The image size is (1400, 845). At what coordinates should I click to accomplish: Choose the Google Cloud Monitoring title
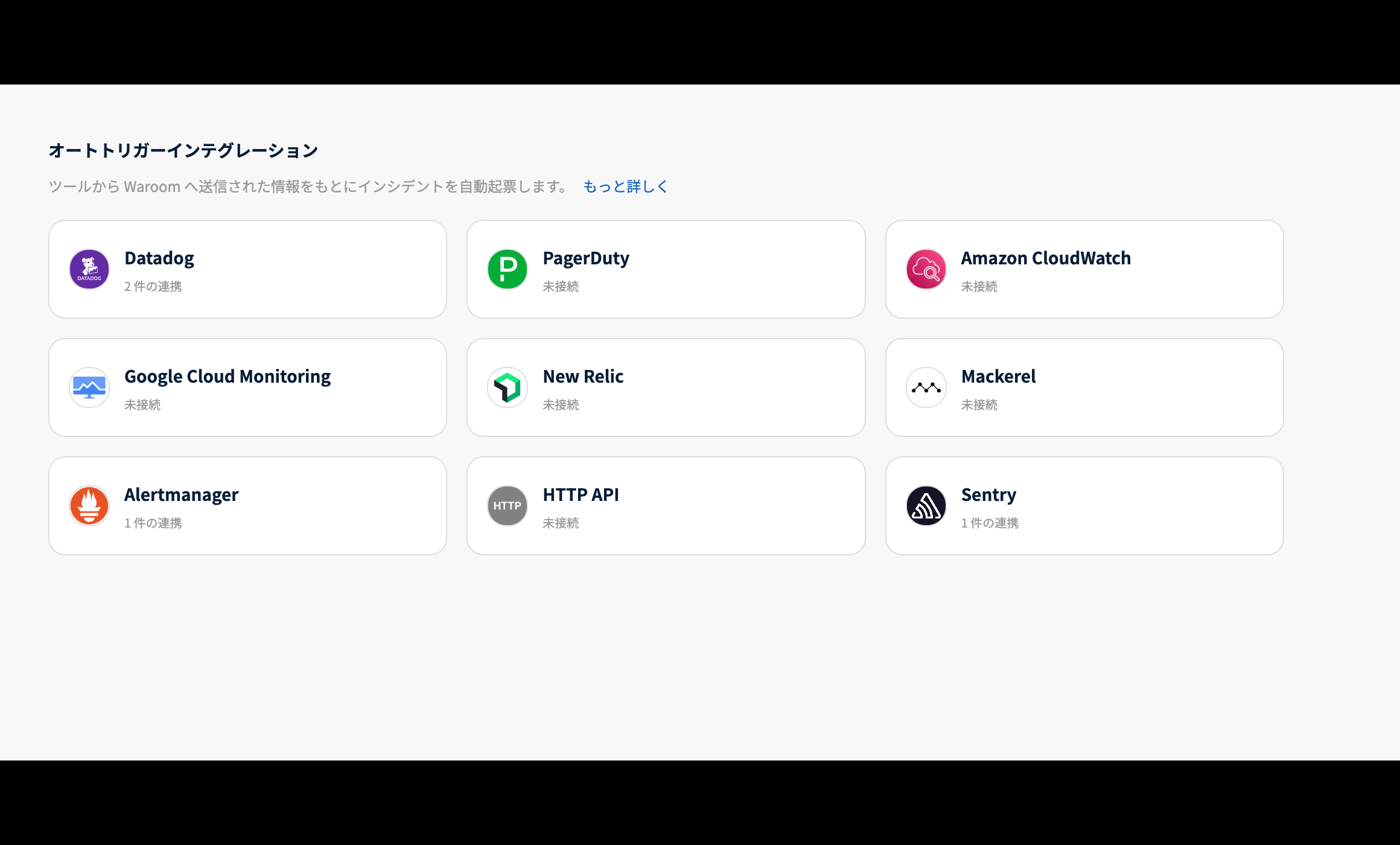click(x=227, y=377)
